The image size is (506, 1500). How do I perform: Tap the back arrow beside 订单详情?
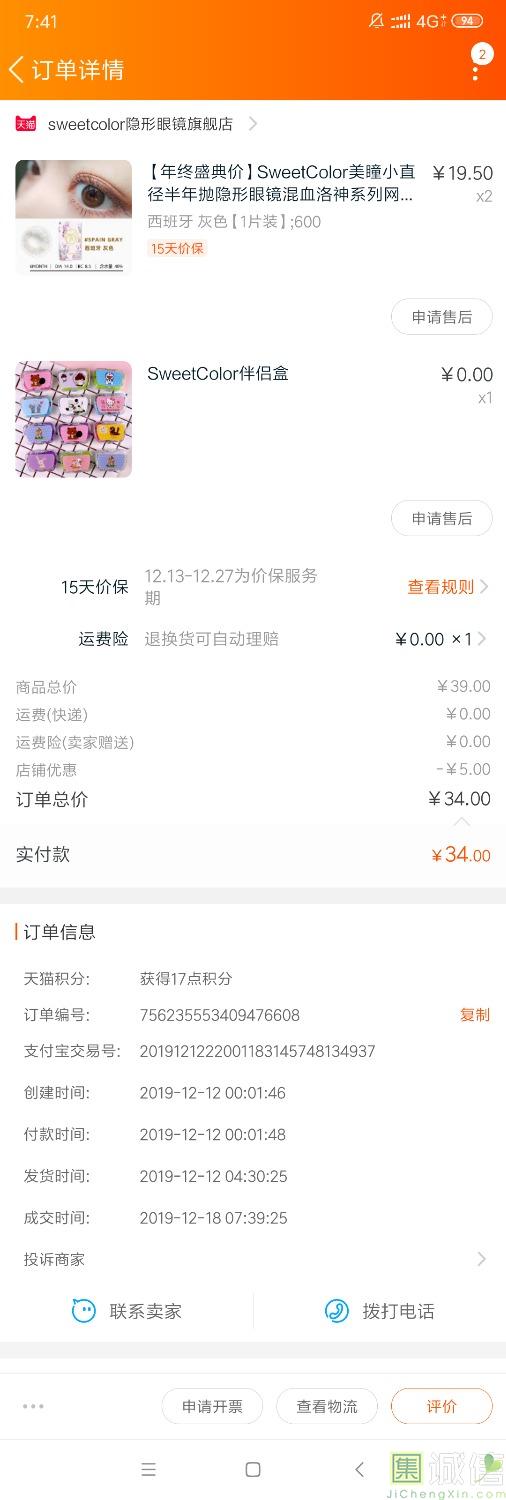click(x=16, y=70)
